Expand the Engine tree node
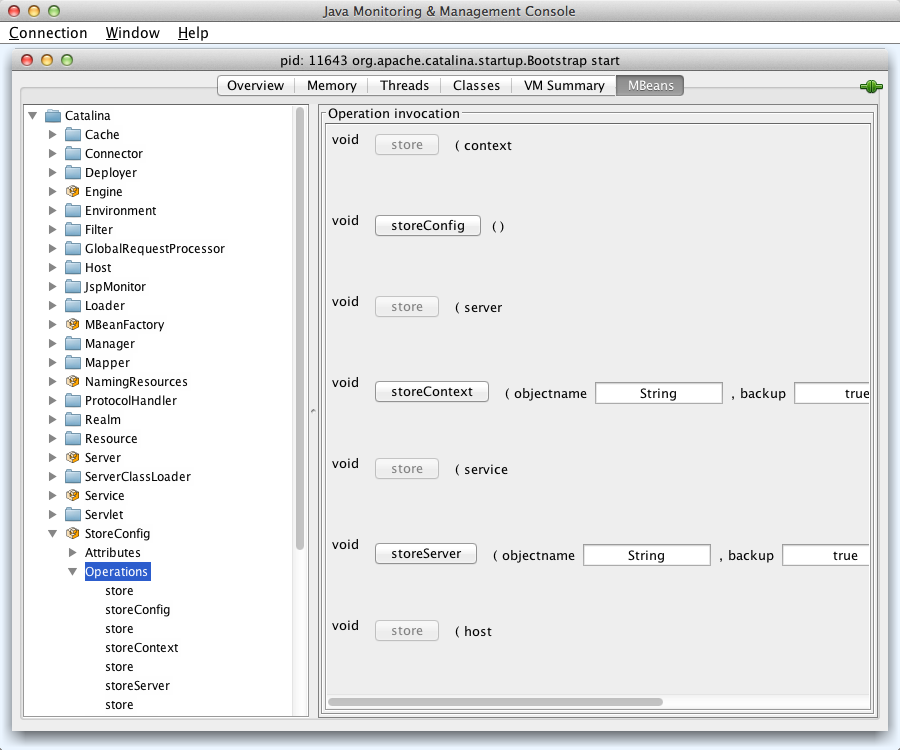Screen dimensions: 900x750 [53, 192]
